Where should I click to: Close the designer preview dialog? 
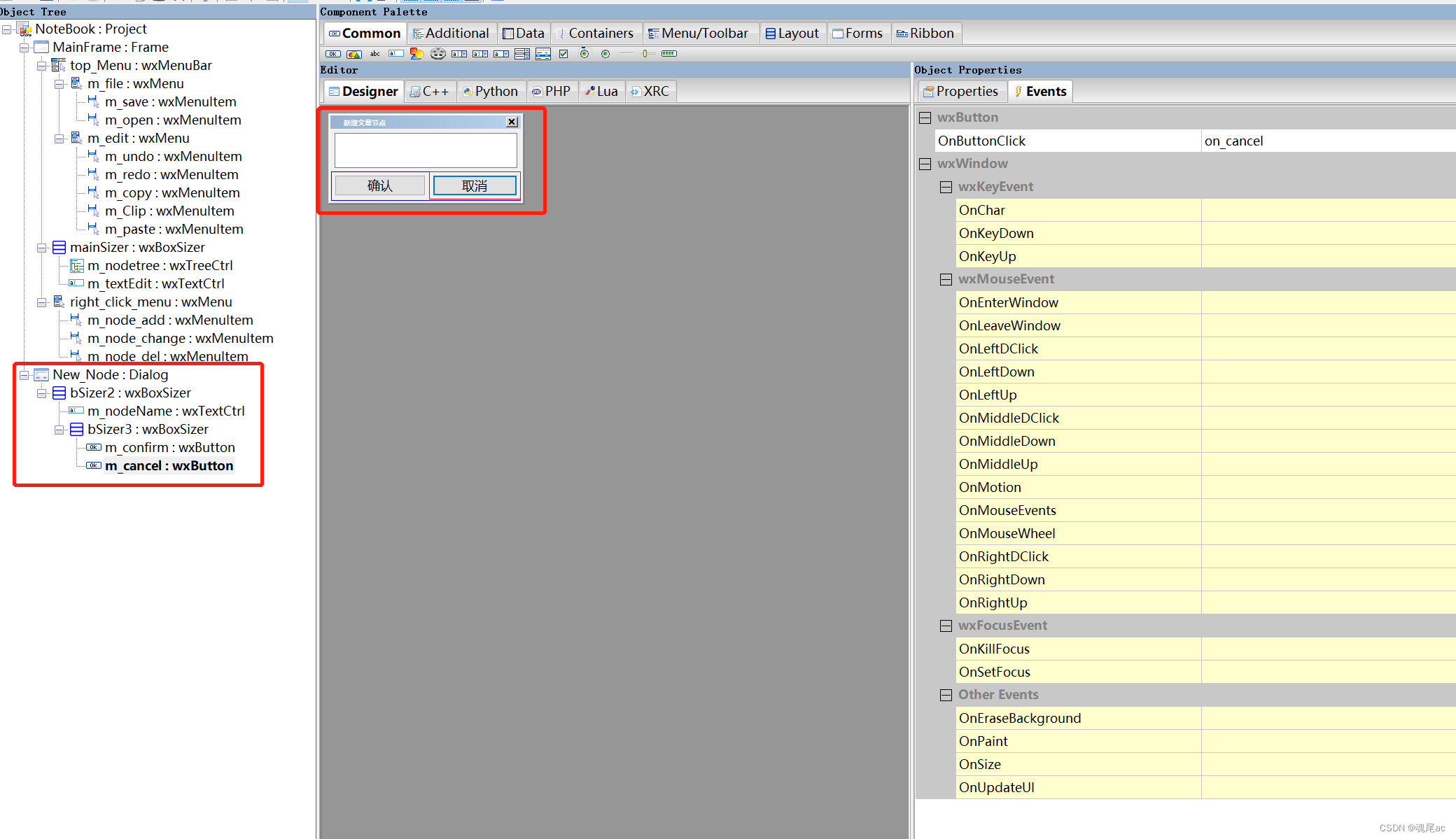[512, 122]
